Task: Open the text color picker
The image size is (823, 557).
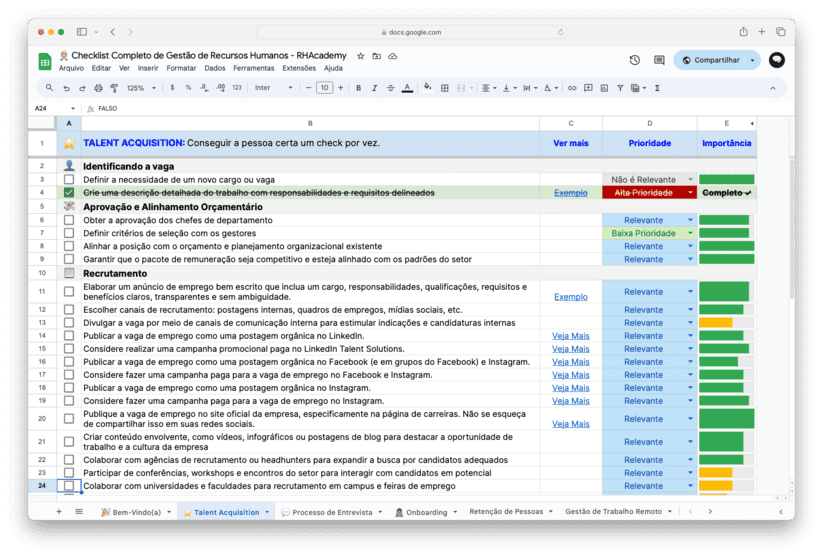Action: (x=407, y=88)
